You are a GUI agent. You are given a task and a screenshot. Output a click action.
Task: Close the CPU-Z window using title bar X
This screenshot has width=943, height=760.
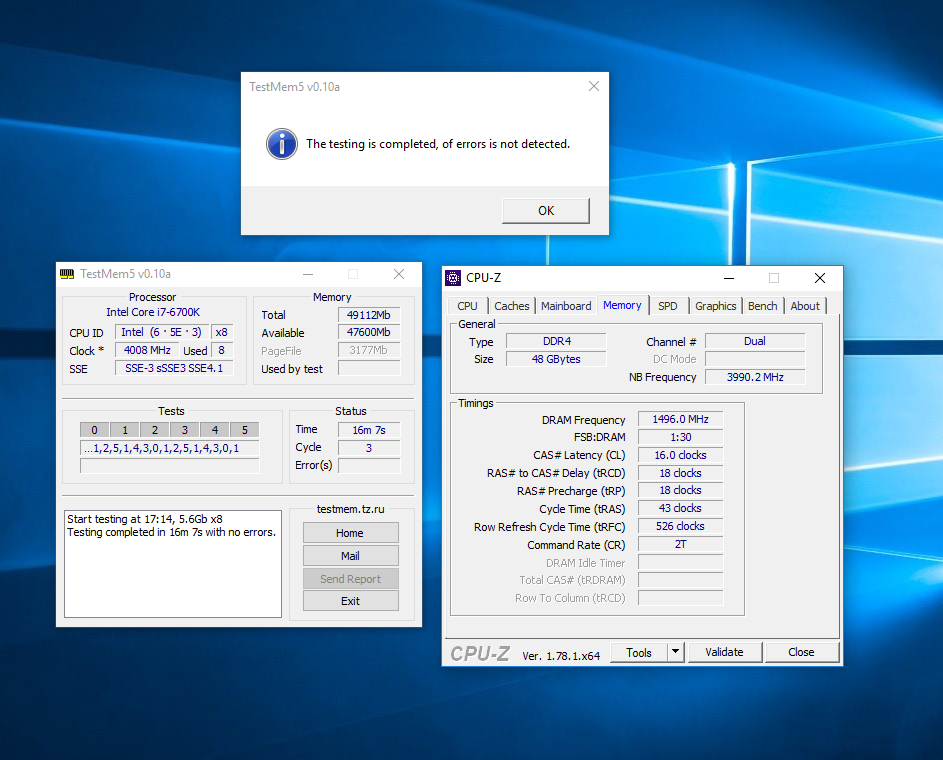(820, 278)
